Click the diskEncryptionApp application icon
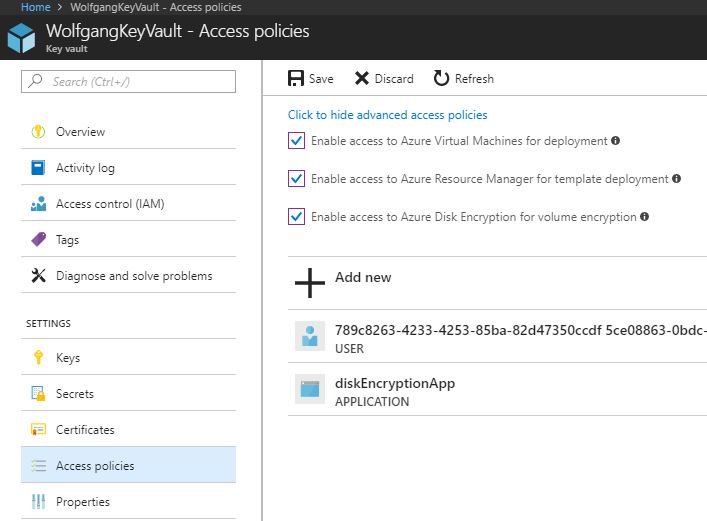The image size is (707, 521). click(x=310, y=389)
